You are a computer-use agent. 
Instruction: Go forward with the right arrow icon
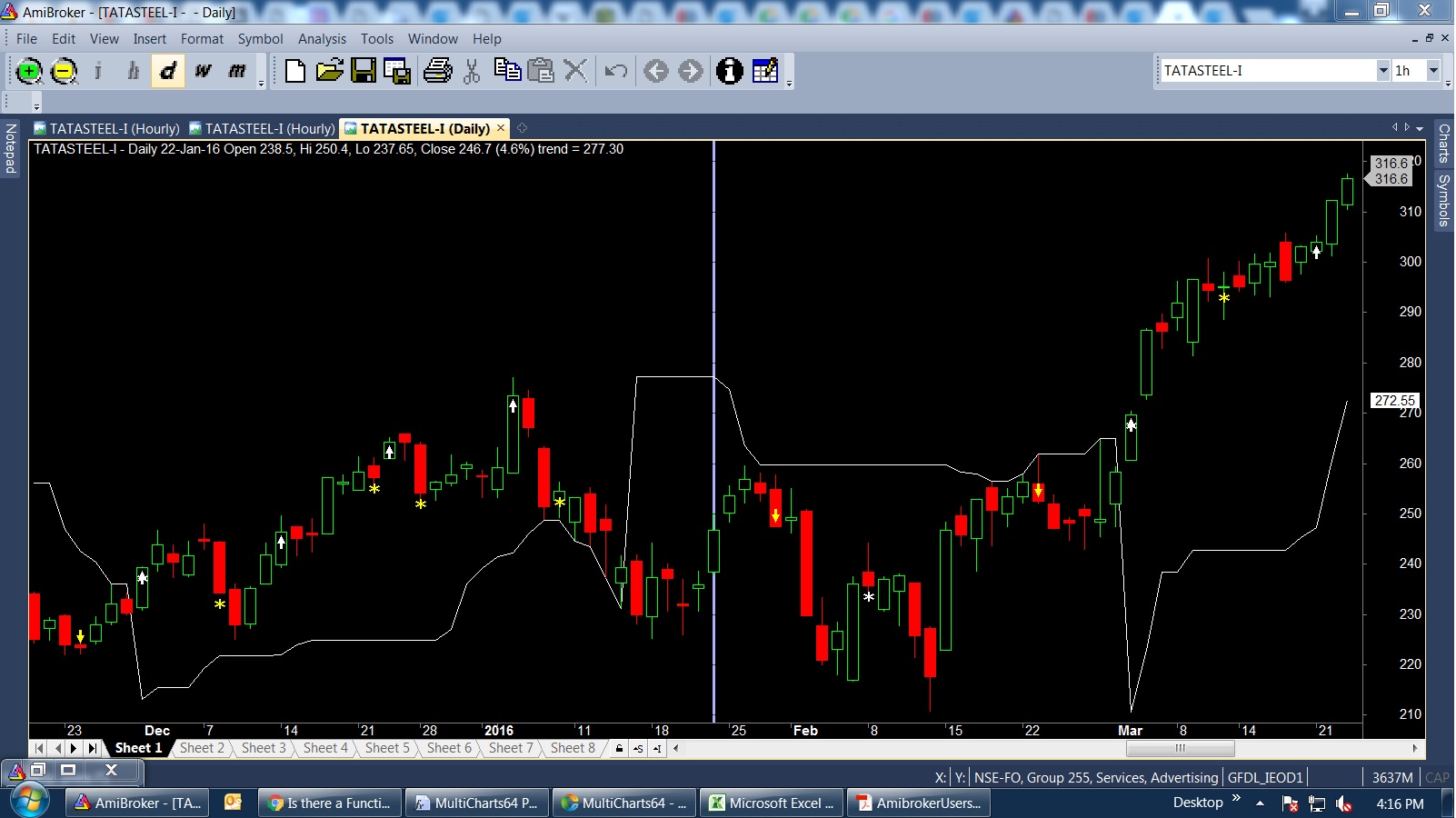pos(691,71)
